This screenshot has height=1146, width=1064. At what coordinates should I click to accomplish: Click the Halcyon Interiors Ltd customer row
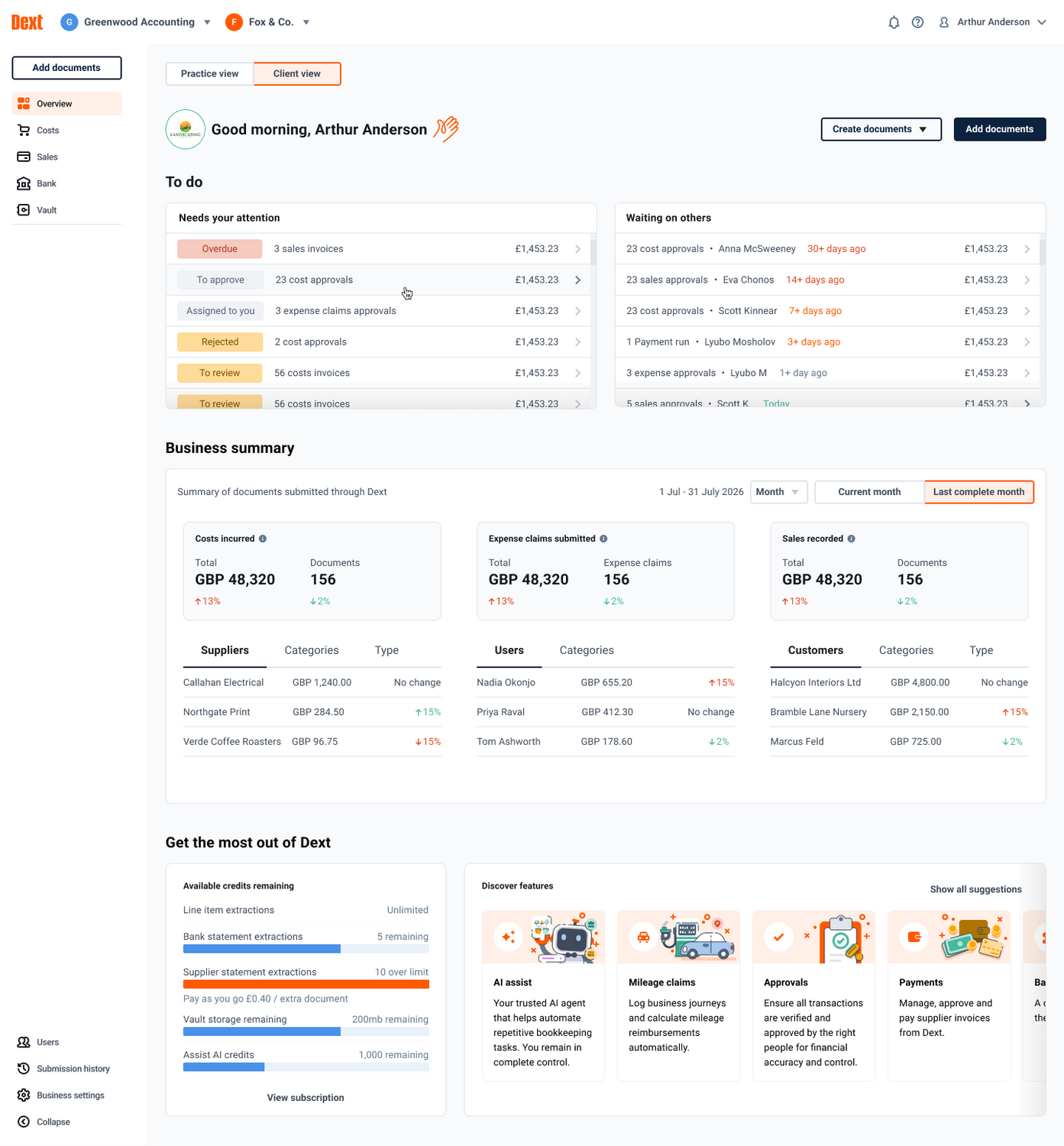click(x=899, y=683)
